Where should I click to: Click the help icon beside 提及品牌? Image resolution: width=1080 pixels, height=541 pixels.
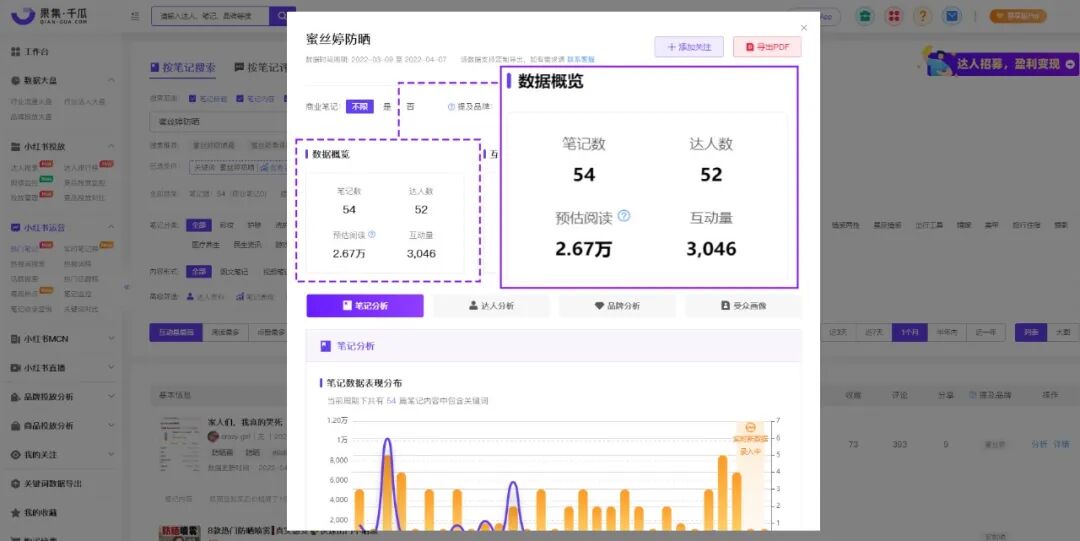click(x=451, y=107)
